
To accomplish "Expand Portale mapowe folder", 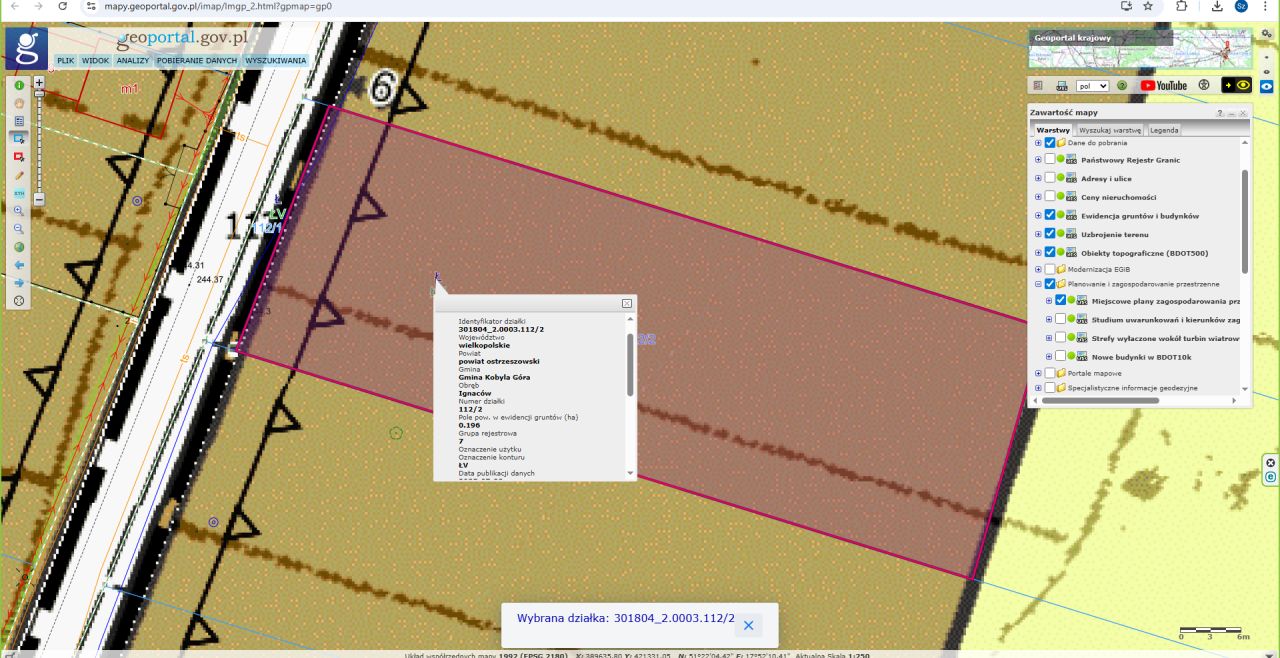I will [1039, 373].
